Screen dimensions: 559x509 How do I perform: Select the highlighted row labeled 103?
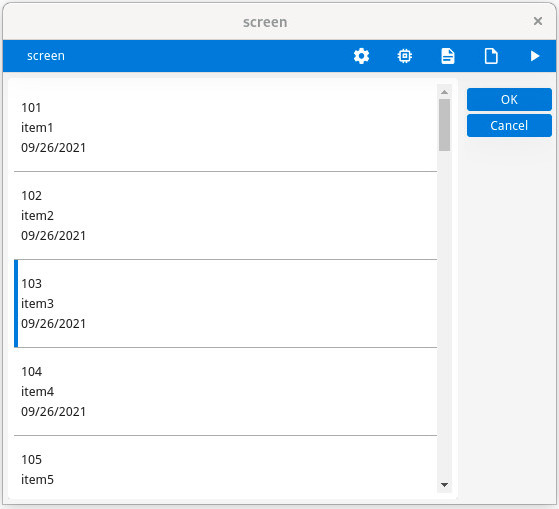pos(225,304)
